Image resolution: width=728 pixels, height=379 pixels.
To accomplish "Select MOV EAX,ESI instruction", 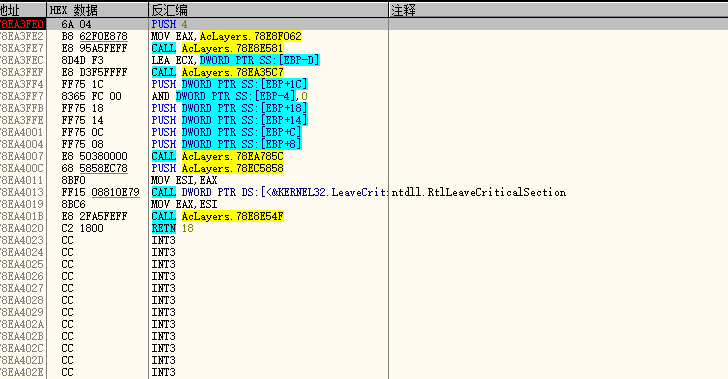I will point(184,204).
